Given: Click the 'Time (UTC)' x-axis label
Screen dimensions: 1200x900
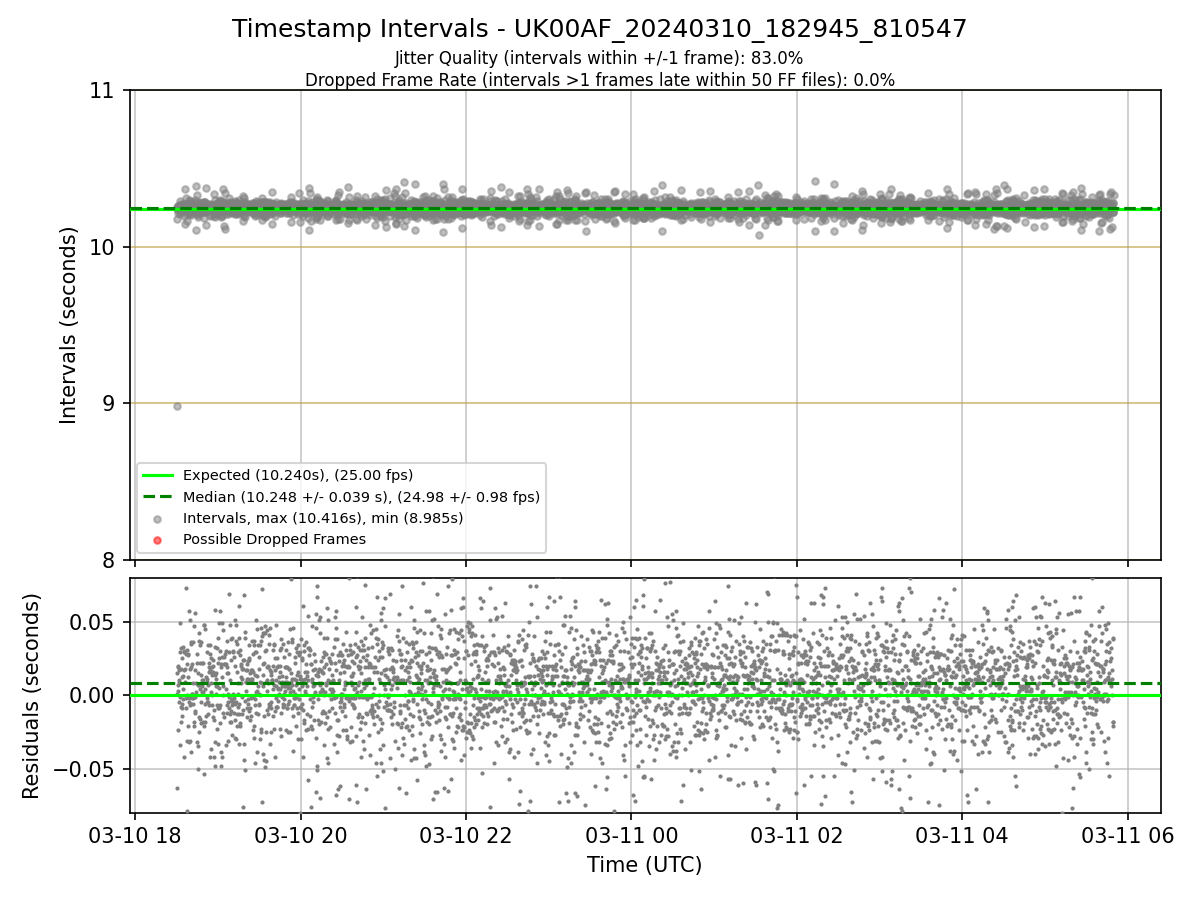Looking at the screenshot, I should (x=644, y=864).
